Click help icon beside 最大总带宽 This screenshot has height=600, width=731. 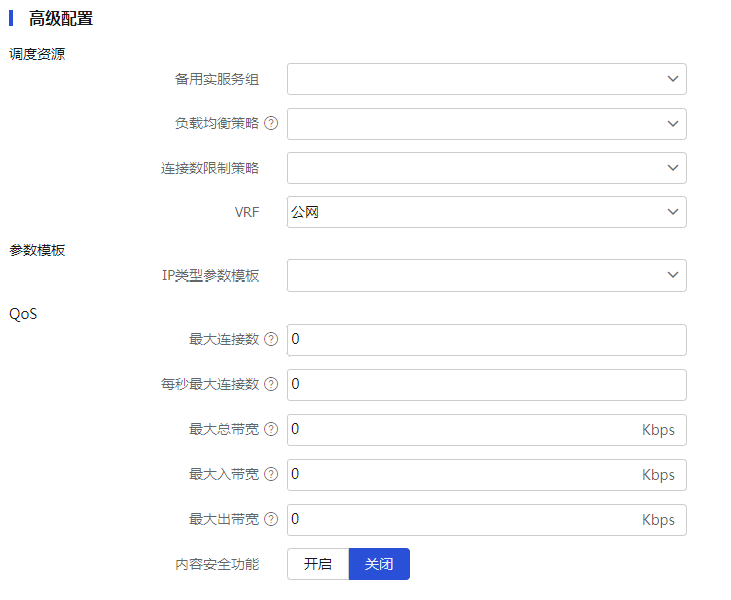[x=271, y=429]
